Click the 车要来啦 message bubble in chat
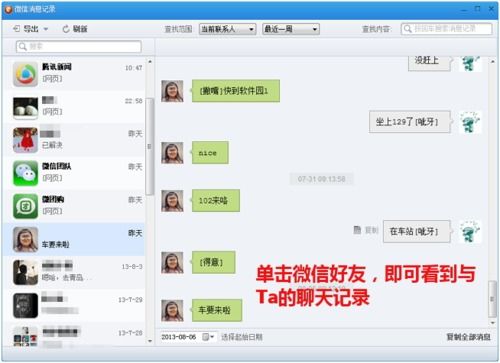 217,310
